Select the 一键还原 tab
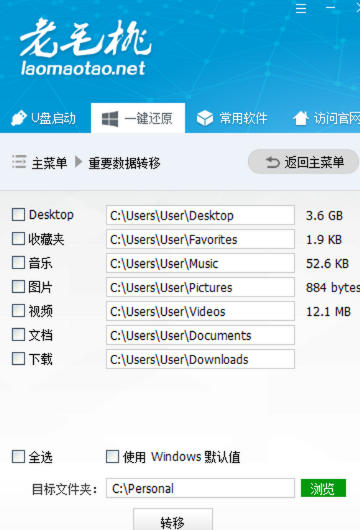The width and height of the screenshot is (360, 530). pos(138,118)
